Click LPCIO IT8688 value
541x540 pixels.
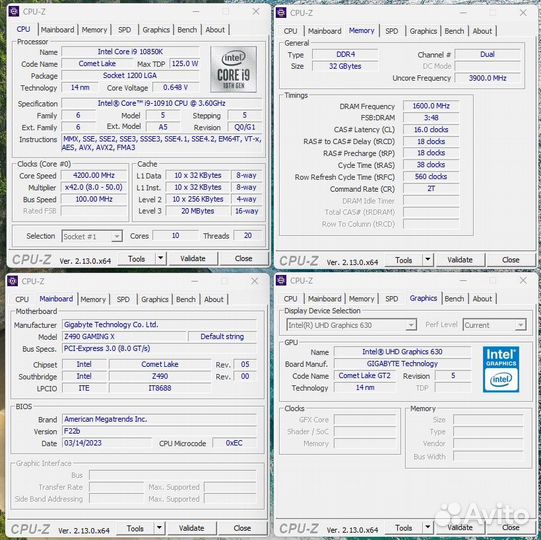(160, 388)
